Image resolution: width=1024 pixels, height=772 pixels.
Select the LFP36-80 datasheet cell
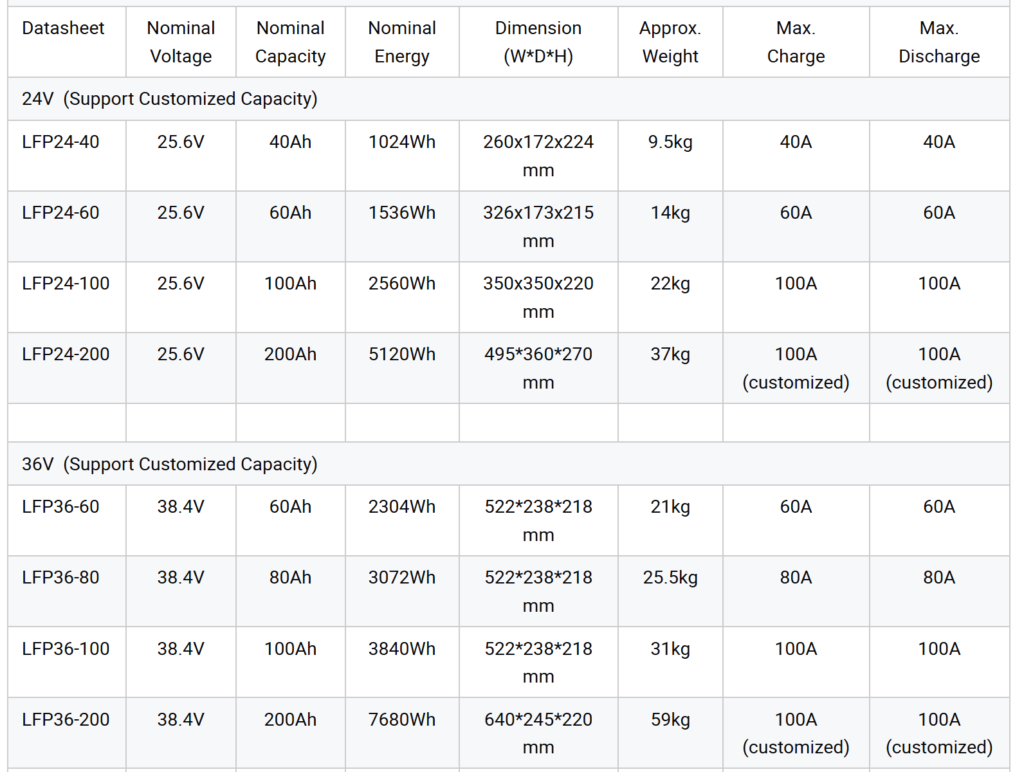click(61, 578)
